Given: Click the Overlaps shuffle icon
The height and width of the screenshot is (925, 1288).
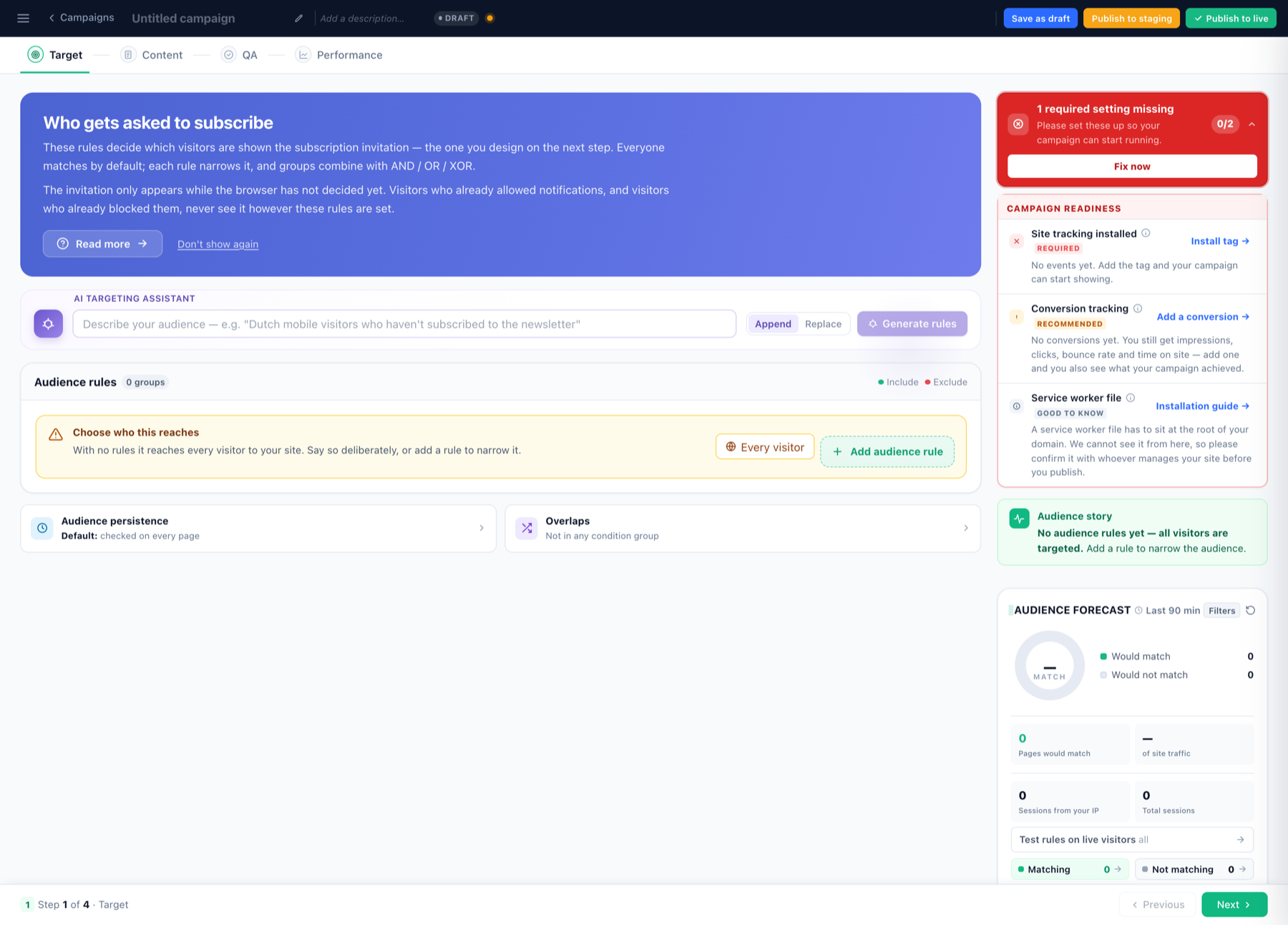Looking at the screenshot, I should click(527, 528).
